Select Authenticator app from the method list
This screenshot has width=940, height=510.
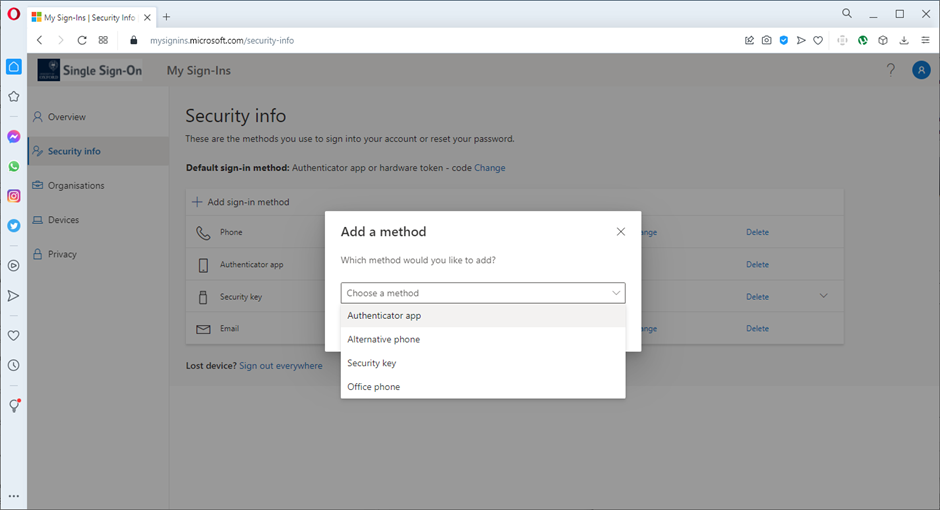(384, 315)
